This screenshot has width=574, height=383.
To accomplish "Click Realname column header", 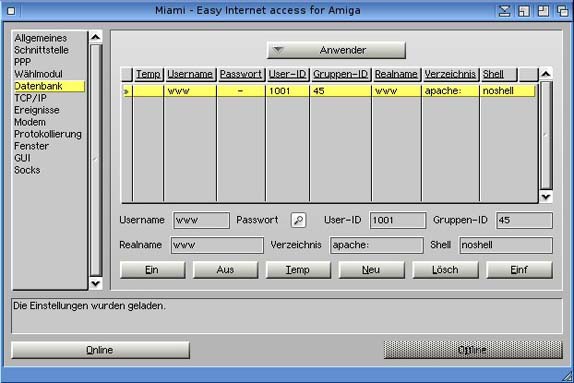I will pyautogui.click(x=396, y=74).
